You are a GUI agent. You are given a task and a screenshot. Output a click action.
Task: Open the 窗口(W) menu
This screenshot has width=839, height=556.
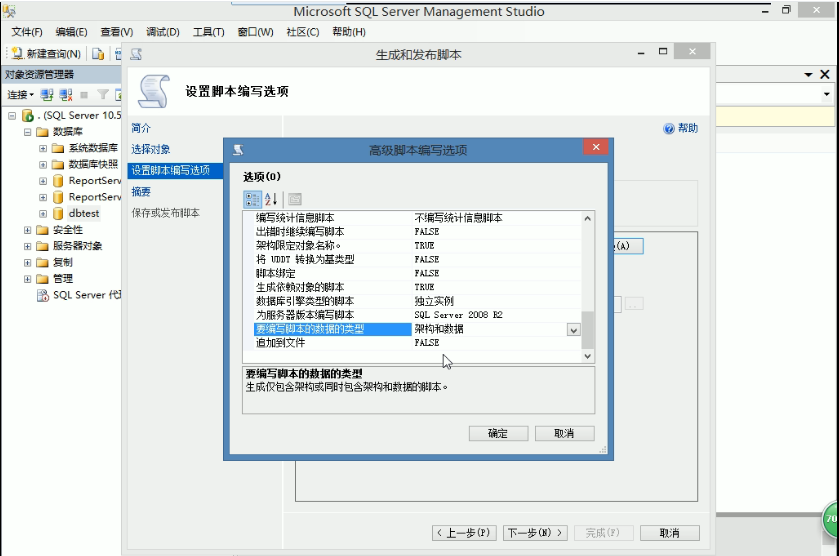click(x=255, y=32)
